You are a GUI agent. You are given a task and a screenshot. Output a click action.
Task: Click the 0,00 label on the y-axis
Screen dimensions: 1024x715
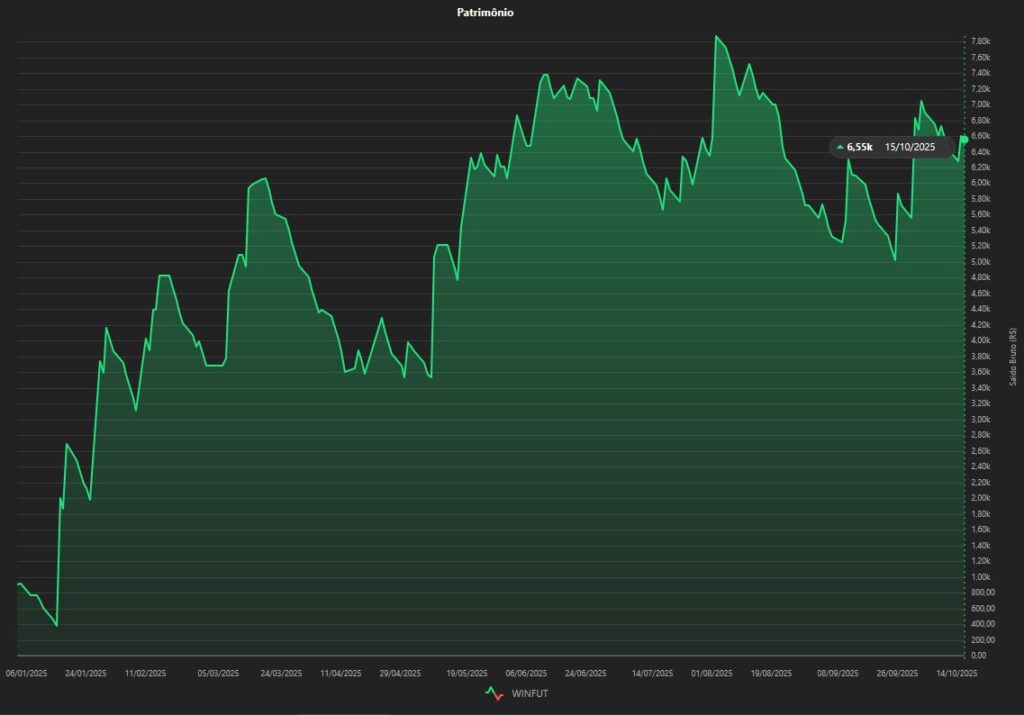(979, 655)
